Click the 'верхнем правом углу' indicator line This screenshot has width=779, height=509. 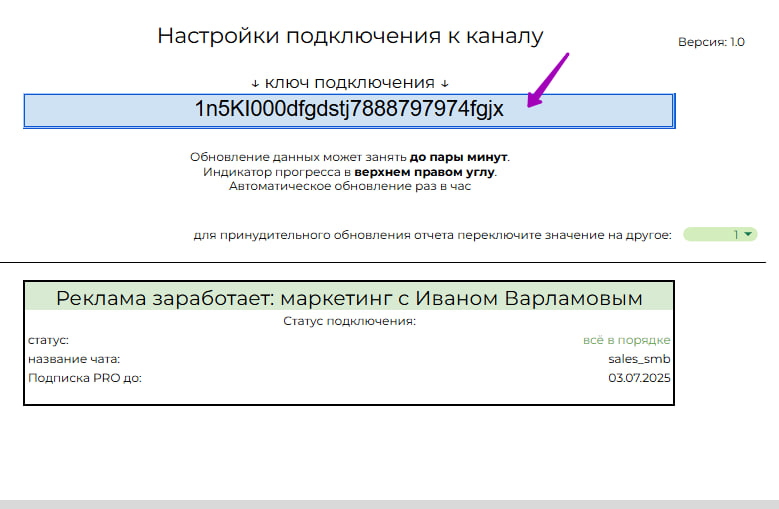[350, 172]
